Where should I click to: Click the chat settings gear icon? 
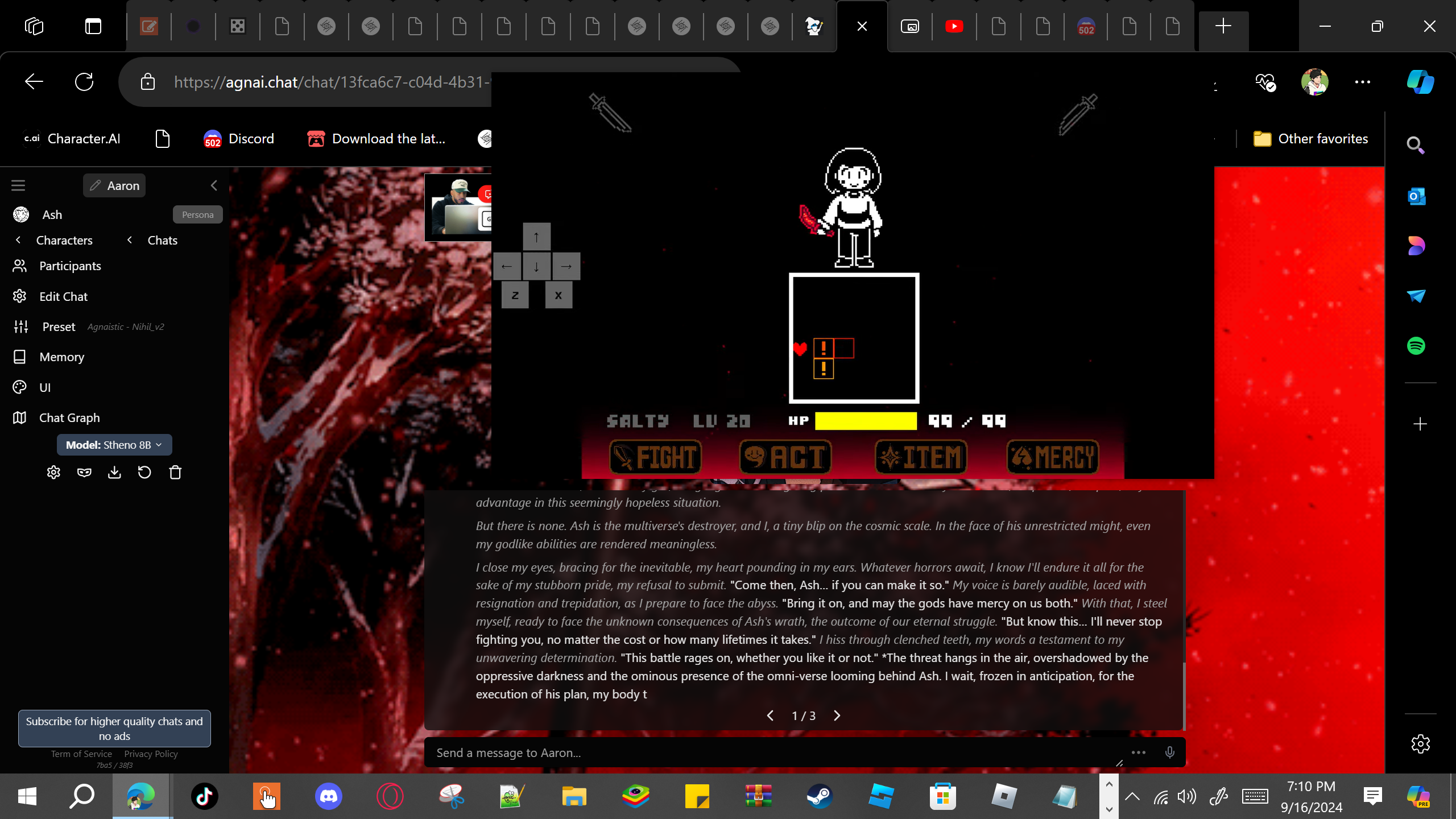[53, 473]
